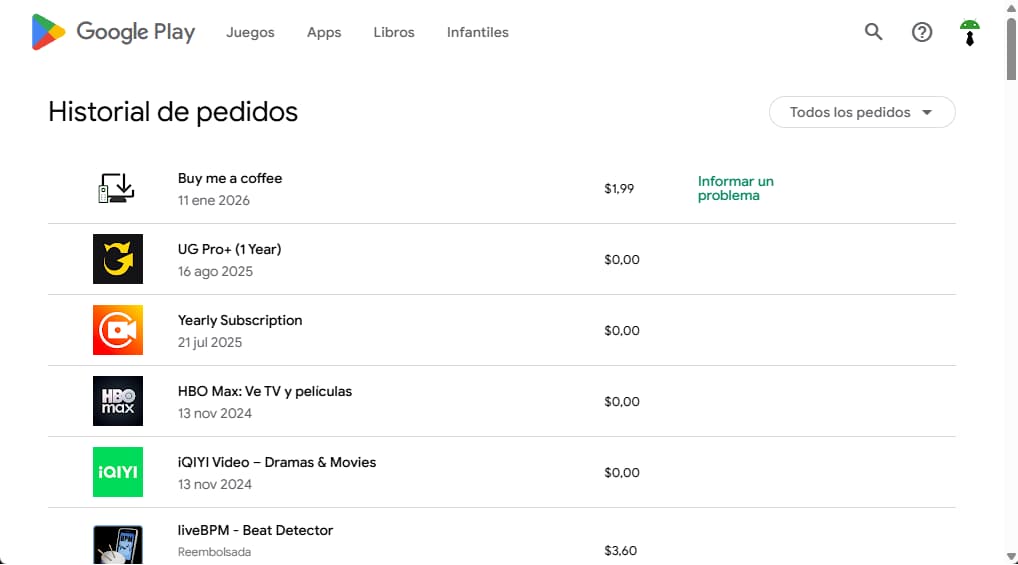
Task: Open the Google Play logo home link
Action: click(114, 32)
